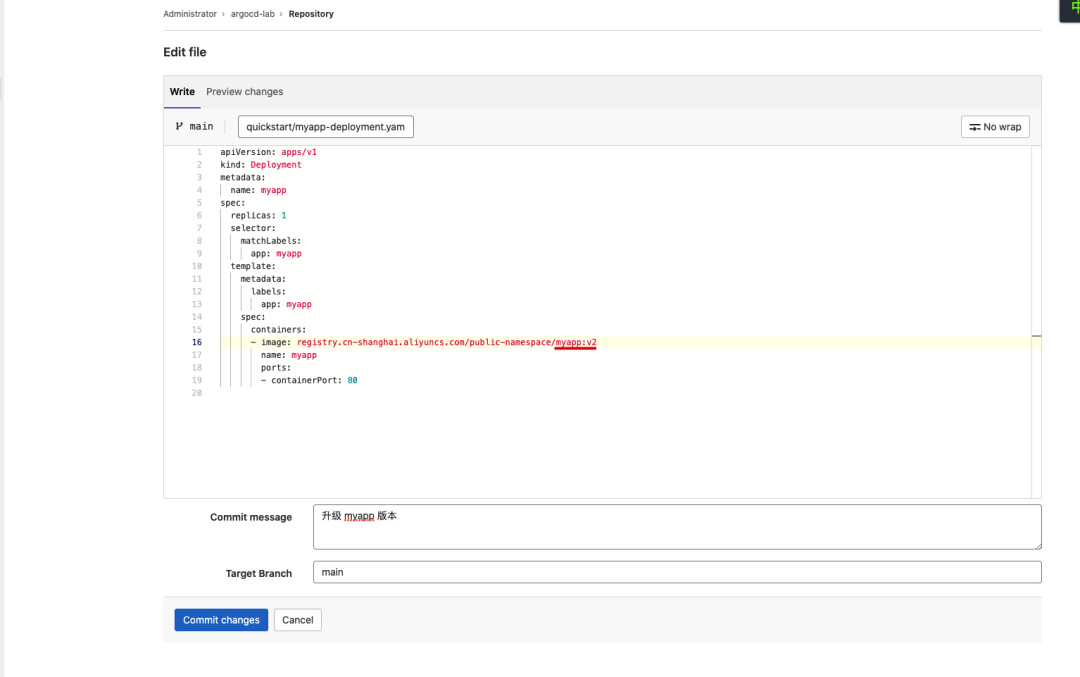Click the Target Branch input field
The width and height of the screenshot is (1080, 677).
(676, 572)
